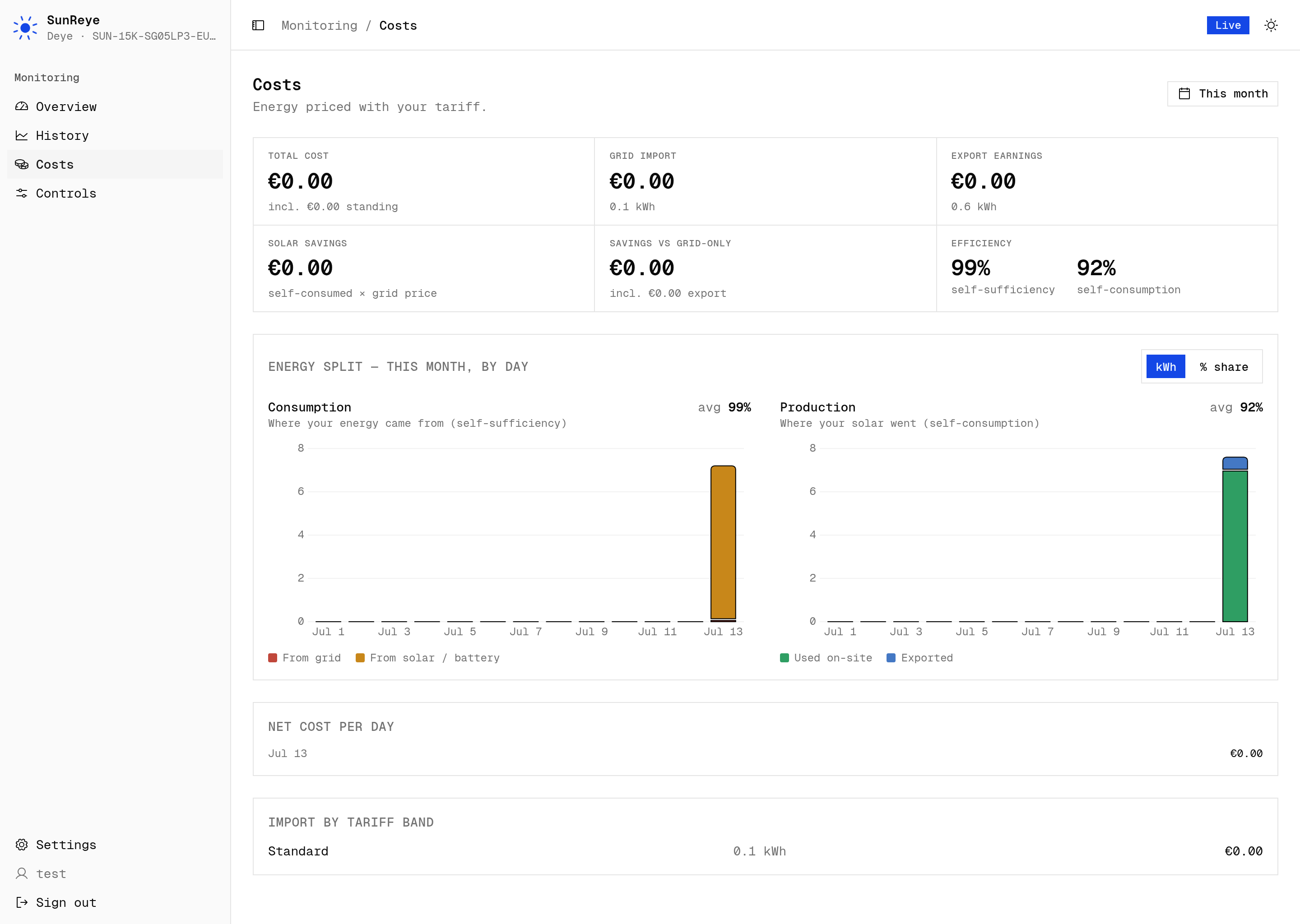1300x924 pixels.
Task: Click the Jul 13 net cost row
Action: [x=765, y=753]
